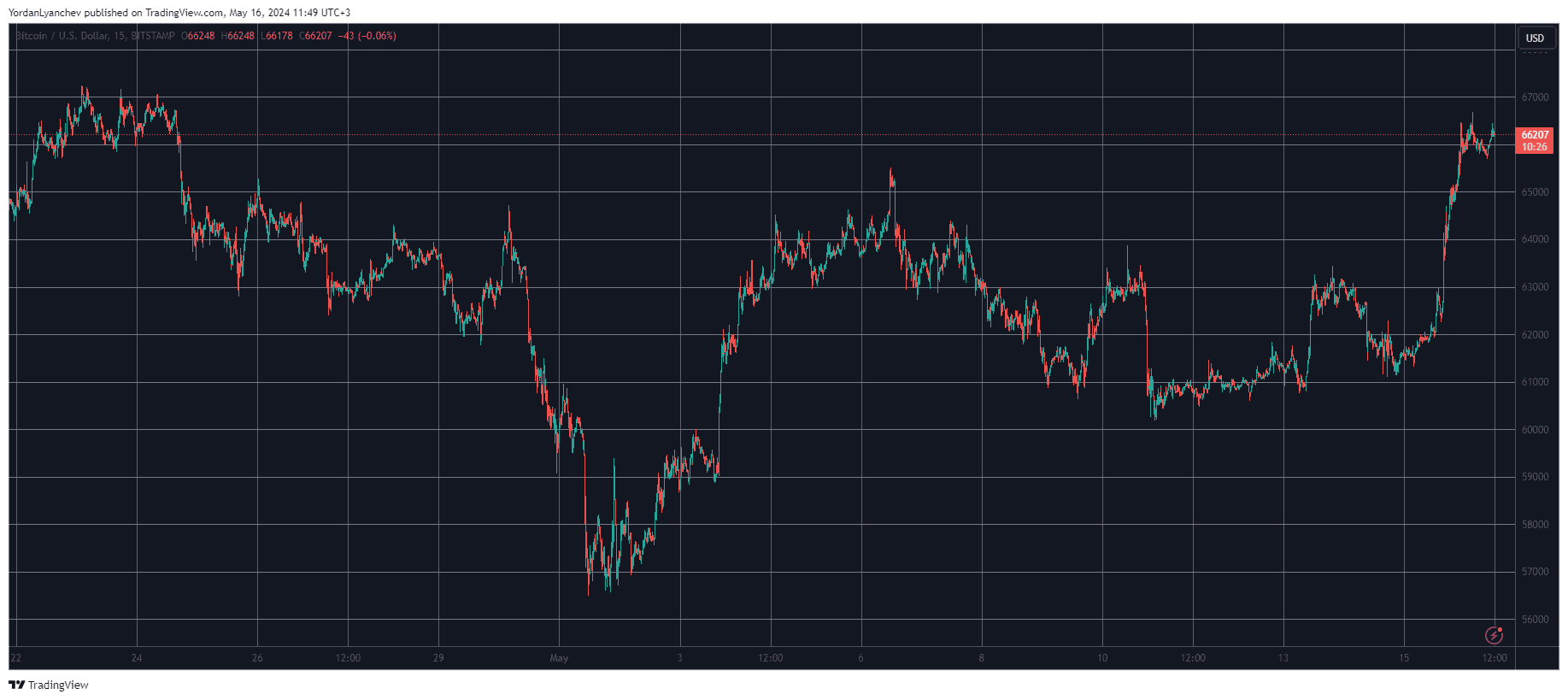Viewport: 1568px width, 700px height.
Task: Click the 8 date label on time axis
Action: 981,658
